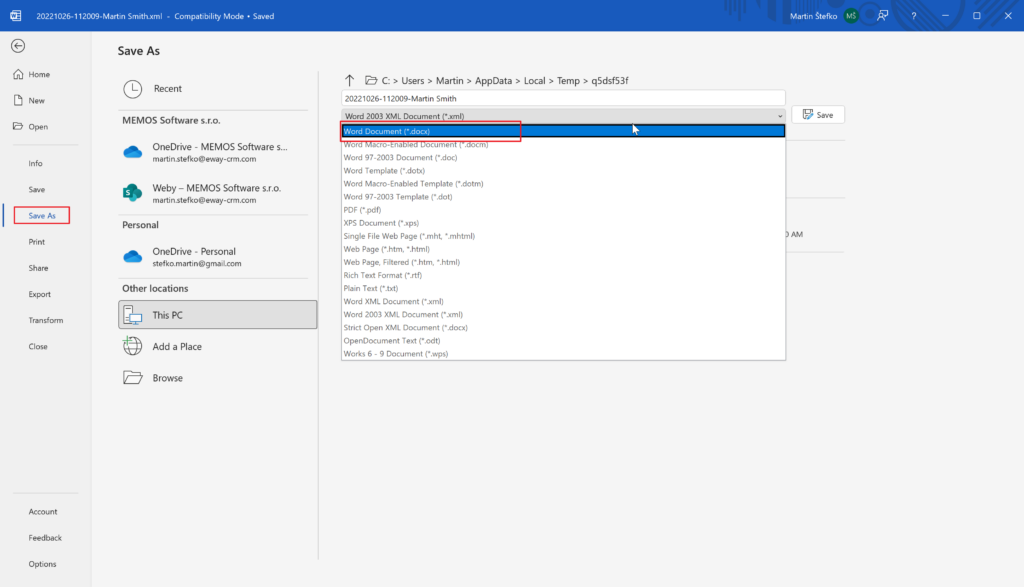Click the Help question mark icon
The width and height of the screenshot is (1024, 587).
pos(914,16)
